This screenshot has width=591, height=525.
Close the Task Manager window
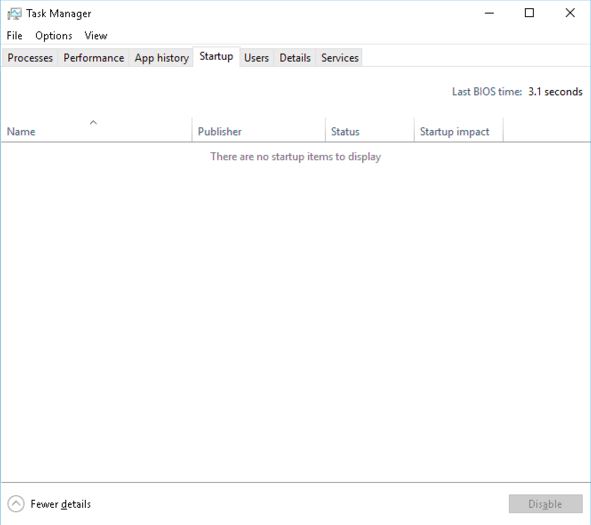coord(570,13)
